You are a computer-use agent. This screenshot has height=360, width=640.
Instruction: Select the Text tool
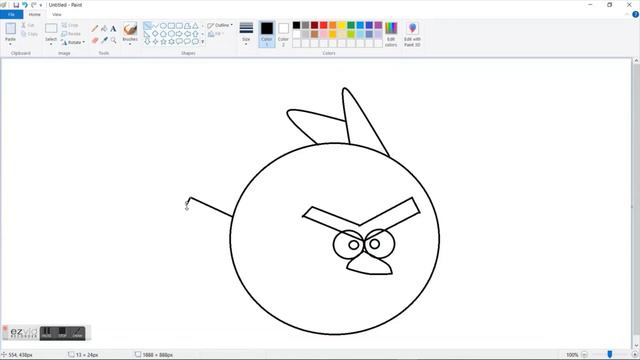pos(113,29)
